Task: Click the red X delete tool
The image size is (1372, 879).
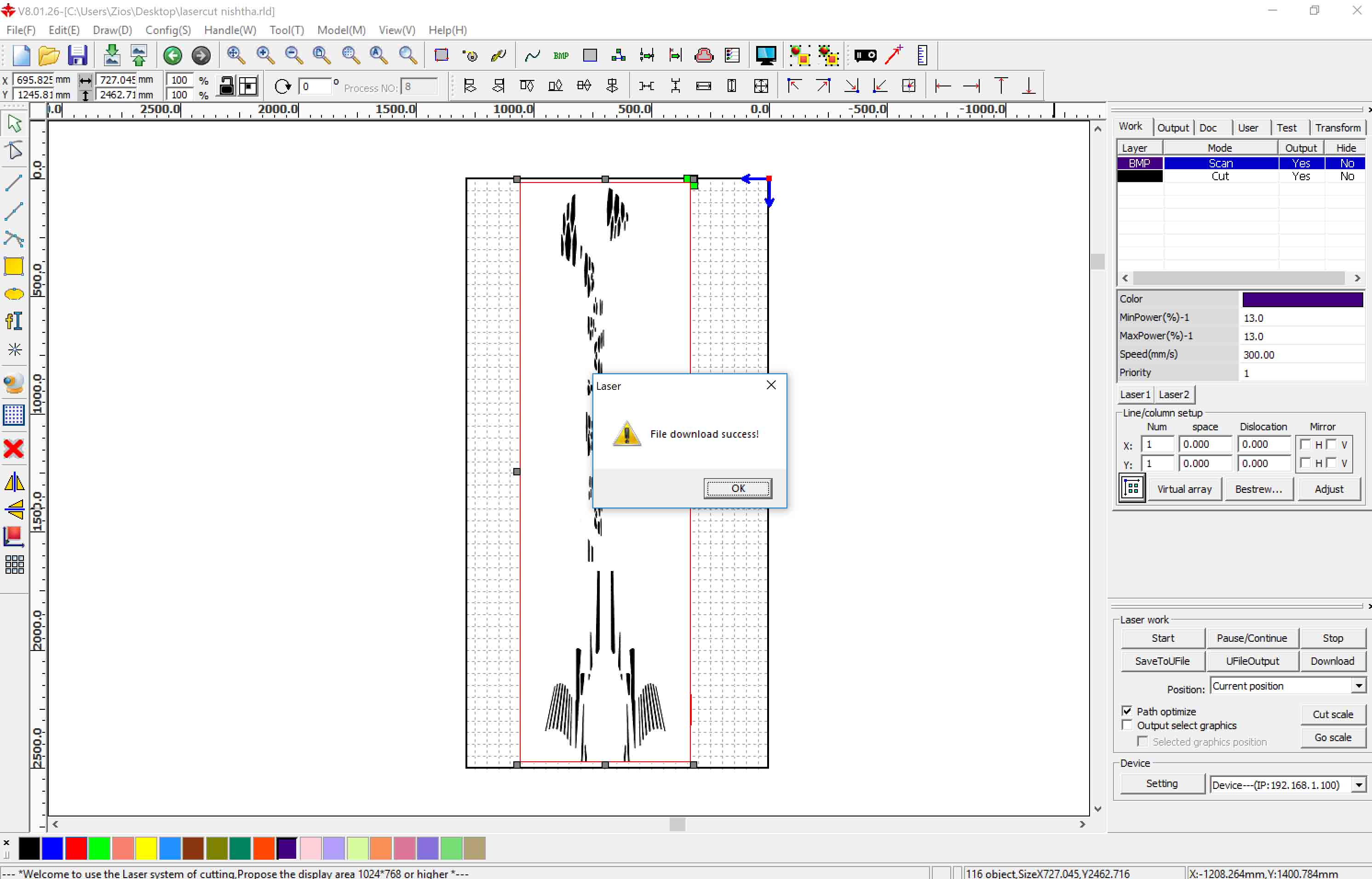Action: point(14,449)
